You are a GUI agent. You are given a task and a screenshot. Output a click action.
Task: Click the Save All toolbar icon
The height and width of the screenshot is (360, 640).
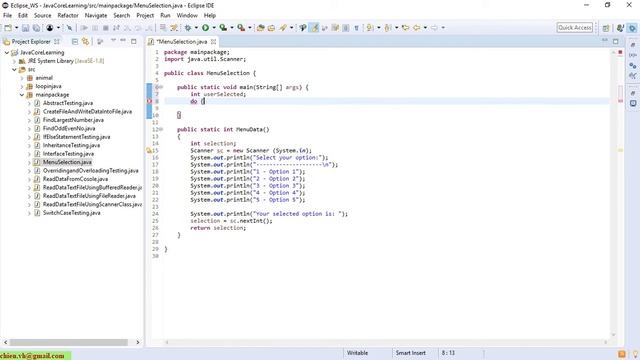coord(36,28)
